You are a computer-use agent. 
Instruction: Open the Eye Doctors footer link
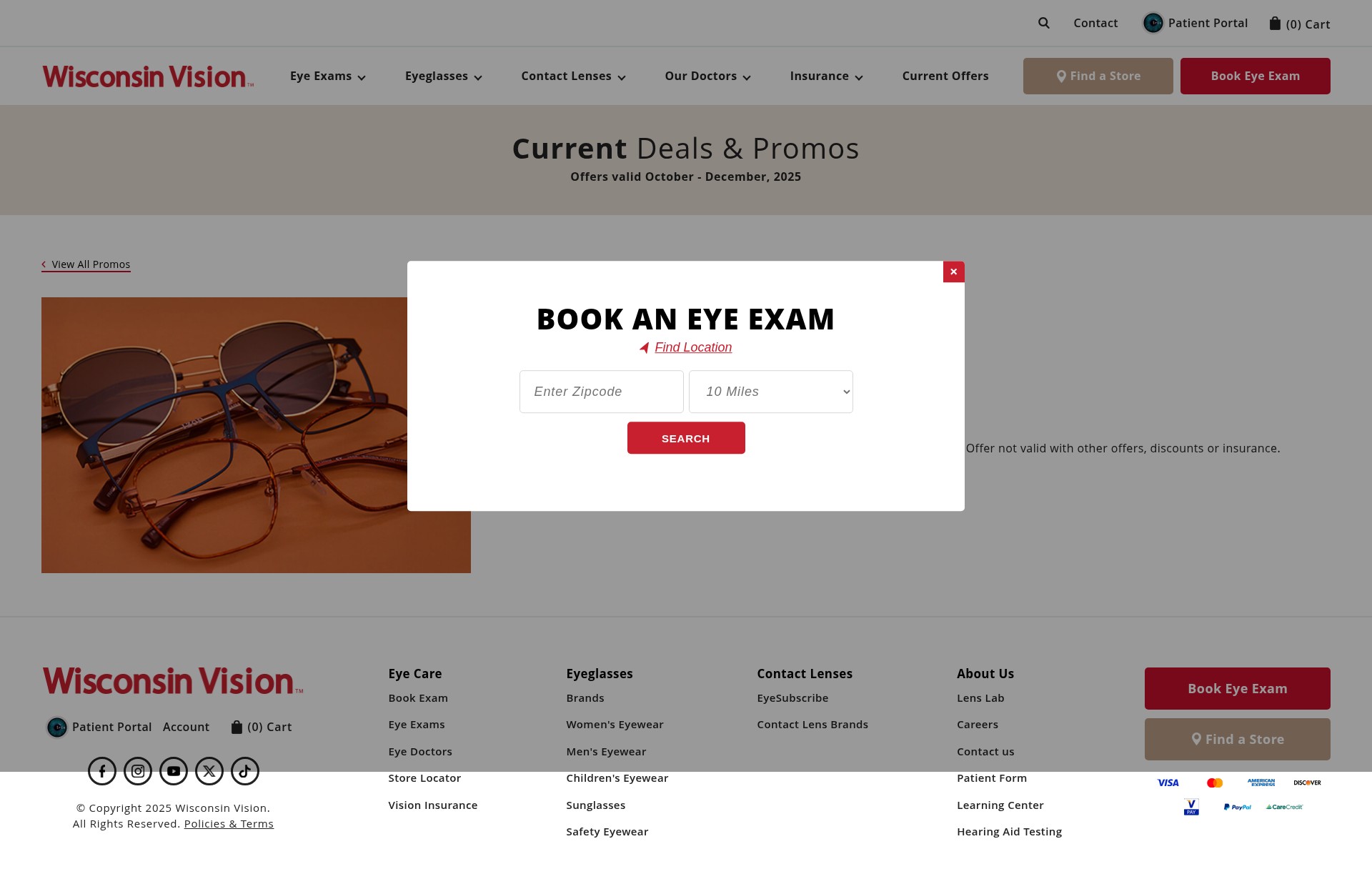(420, 752)
